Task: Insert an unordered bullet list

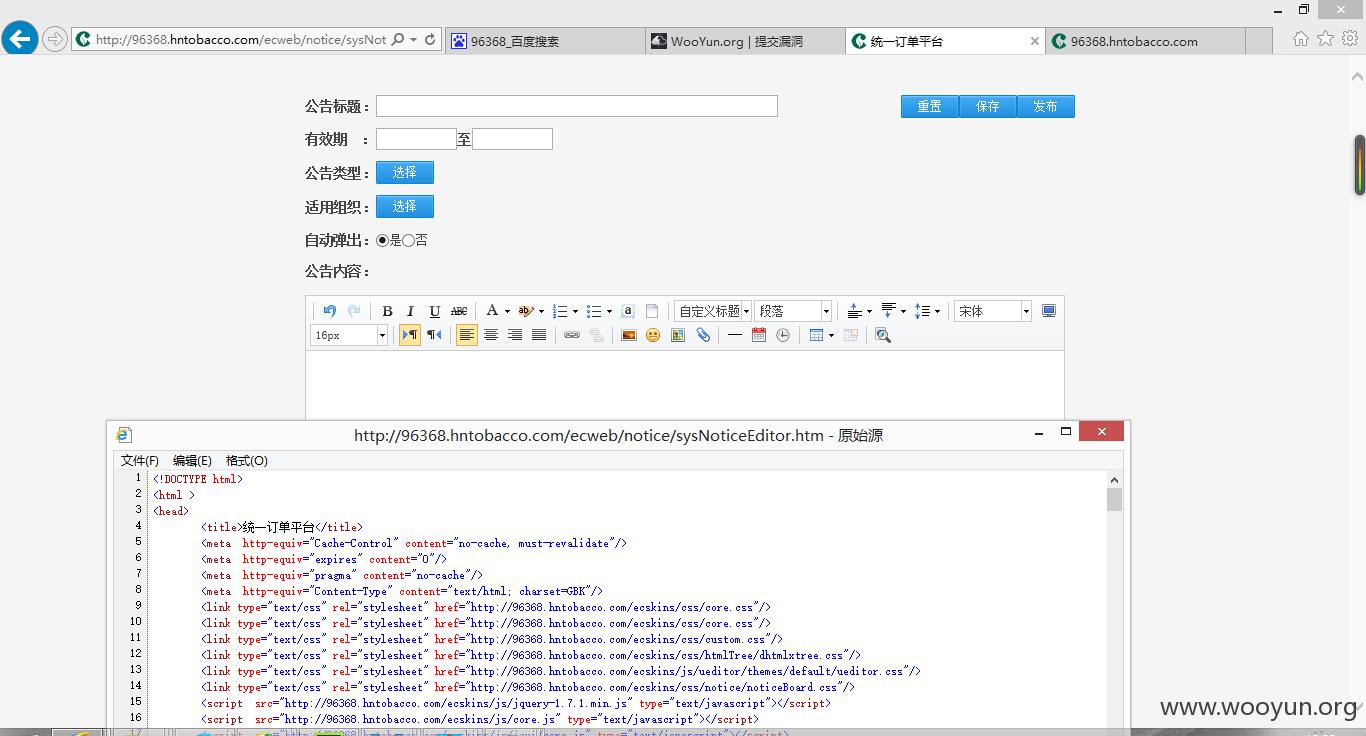Action: [x=594, y=311]
